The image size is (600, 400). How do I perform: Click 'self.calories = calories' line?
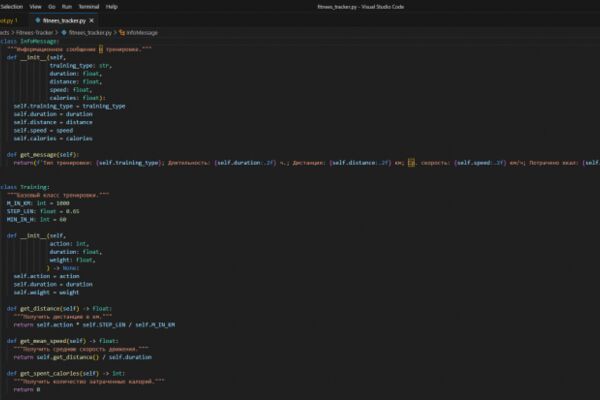pyautogui.click(x=53, y=139)
